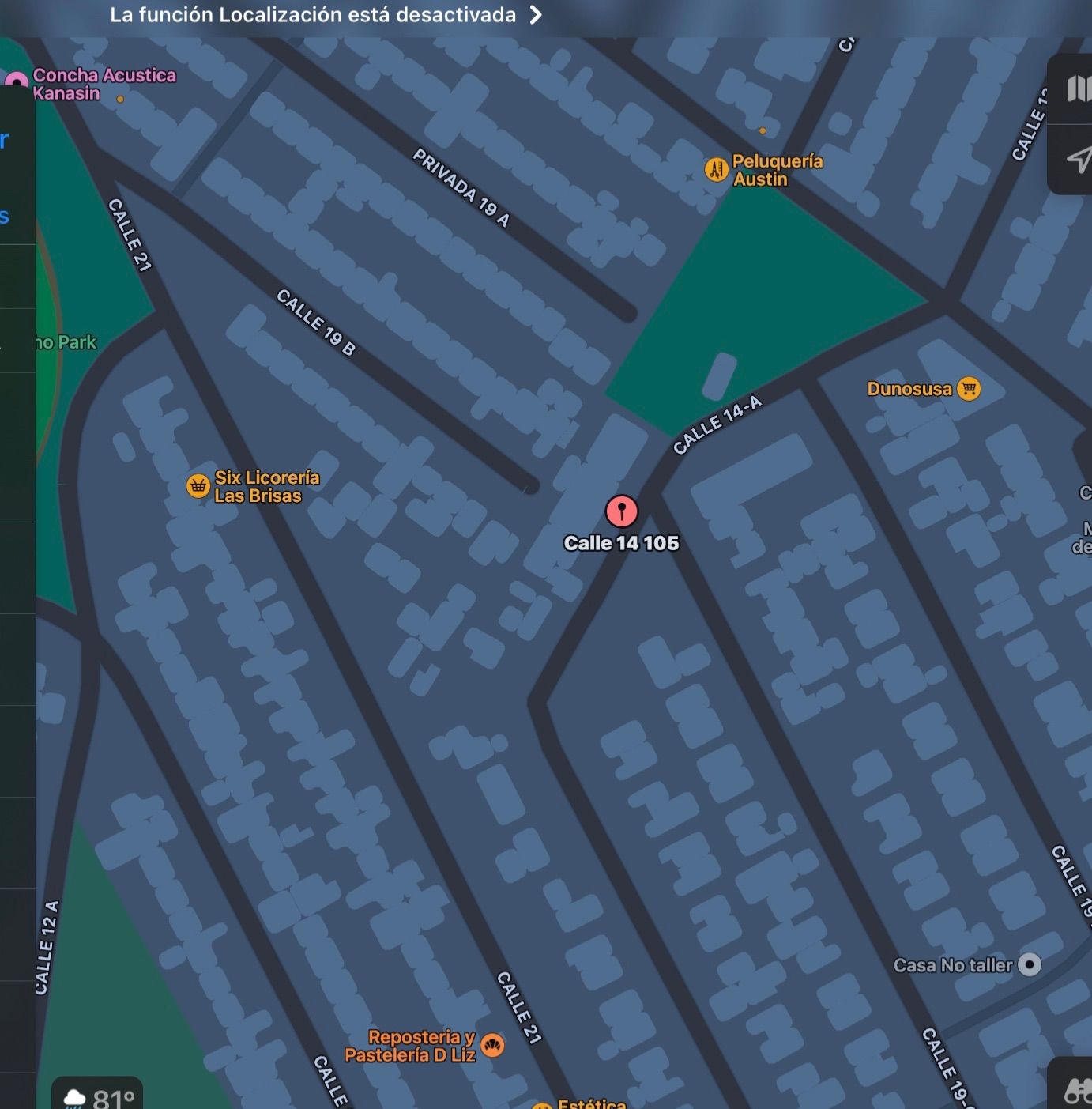Tap the Dunosusa shopping cart icon

tap(969, 388)
